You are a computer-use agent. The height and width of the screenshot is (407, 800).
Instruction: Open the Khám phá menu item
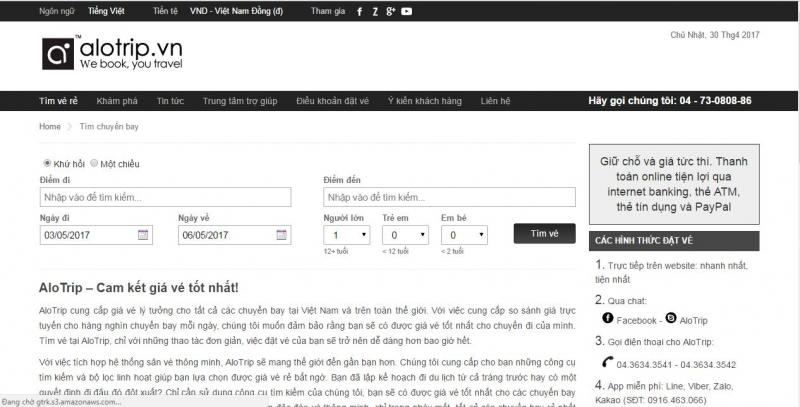click(x=117, y=101)
